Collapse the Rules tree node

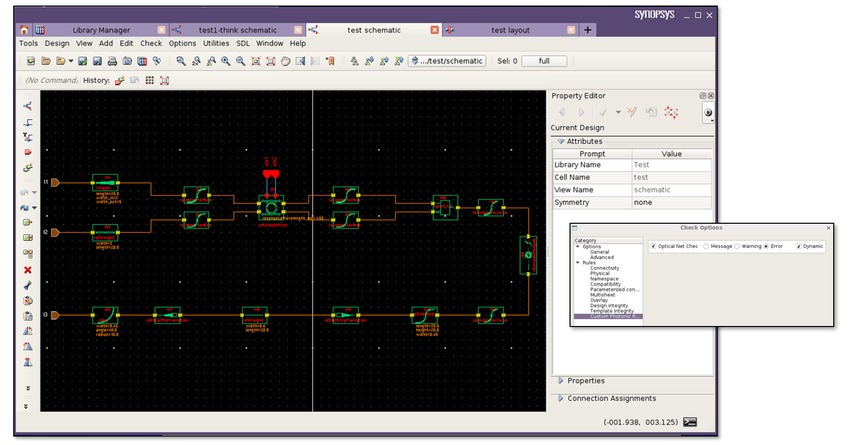[x=578, y=263]
